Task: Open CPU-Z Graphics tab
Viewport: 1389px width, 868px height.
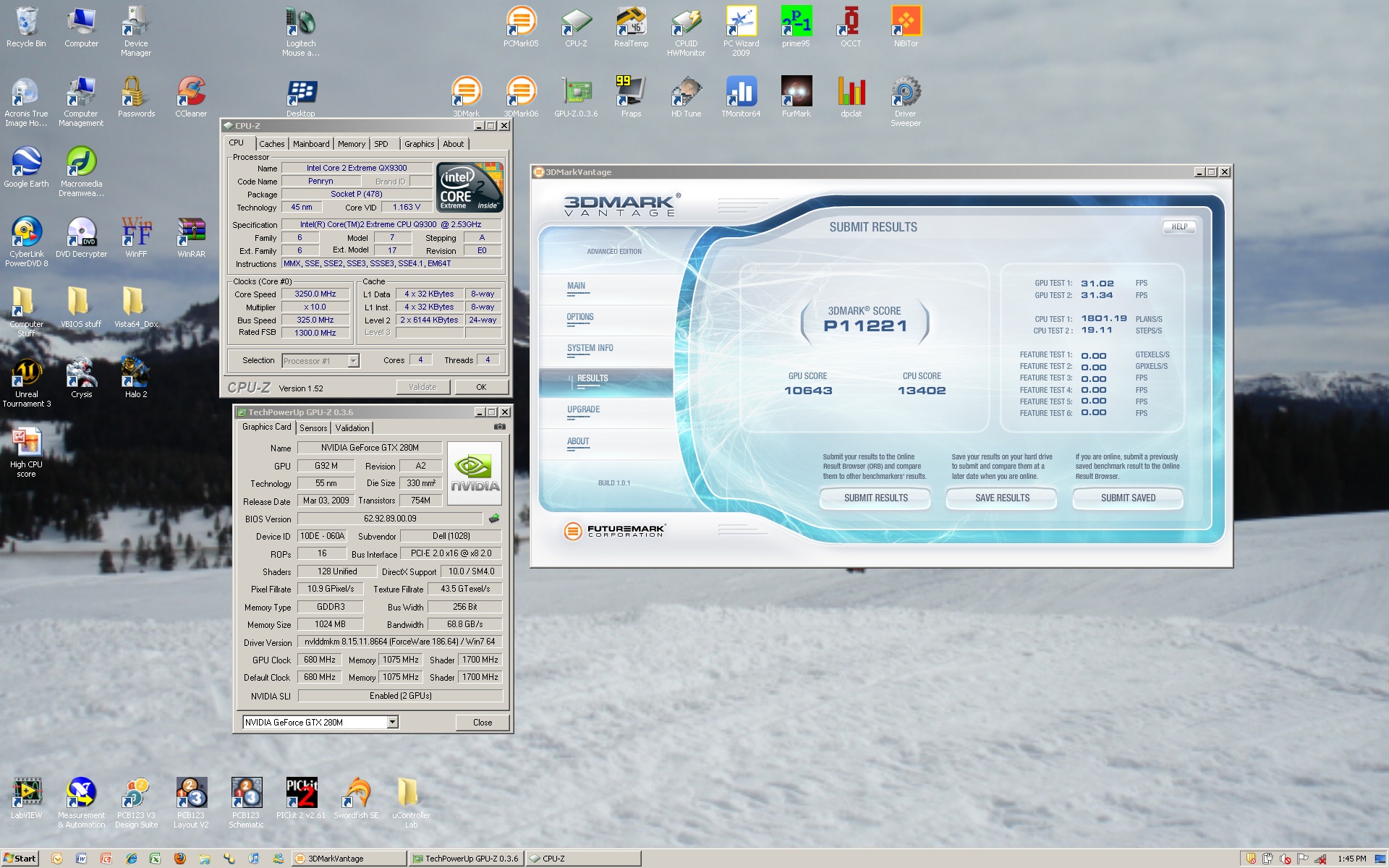Action: (x=420, y=144)
